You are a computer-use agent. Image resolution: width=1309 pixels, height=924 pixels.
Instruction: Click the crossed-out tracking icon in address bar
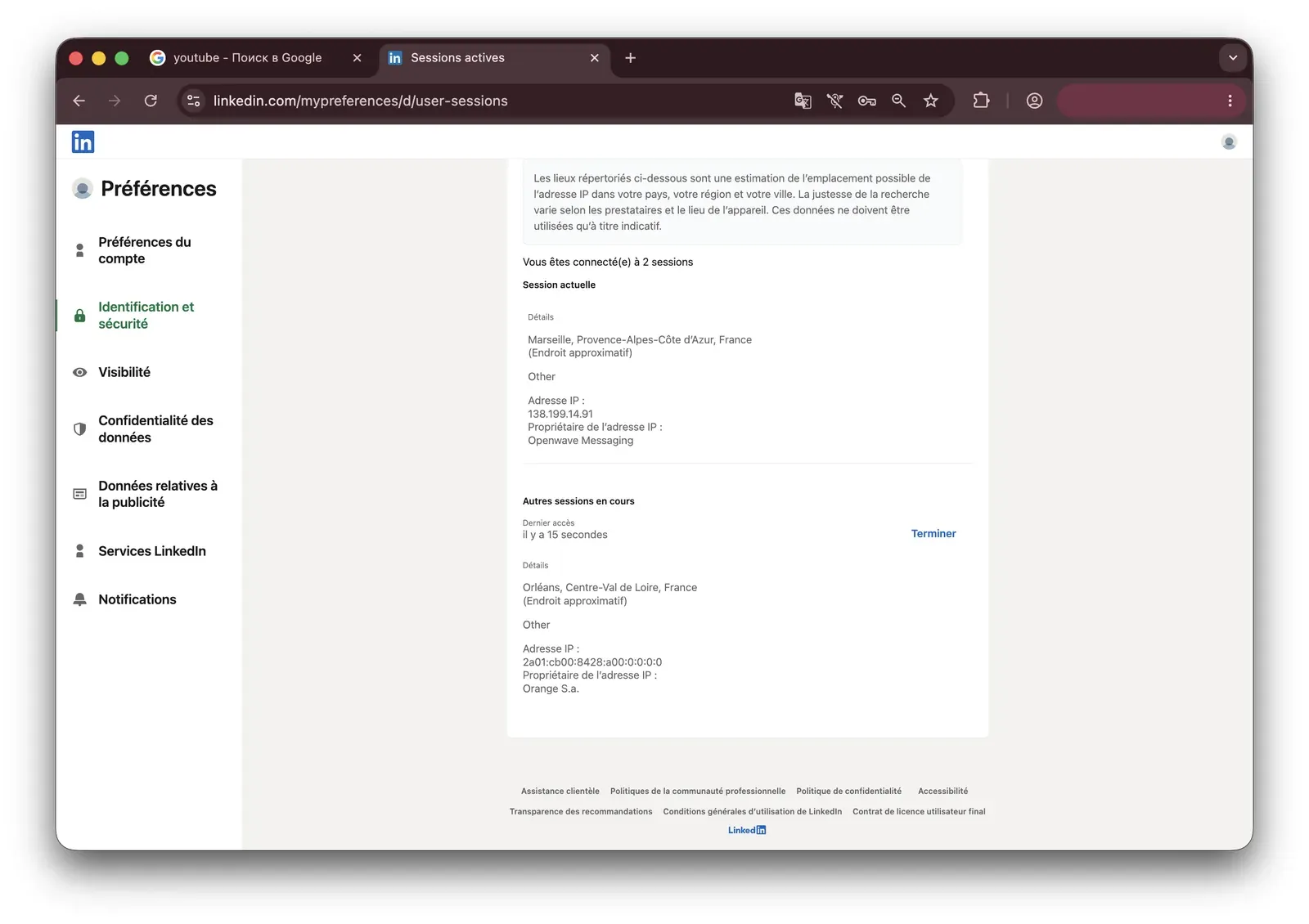pos(834,101)
